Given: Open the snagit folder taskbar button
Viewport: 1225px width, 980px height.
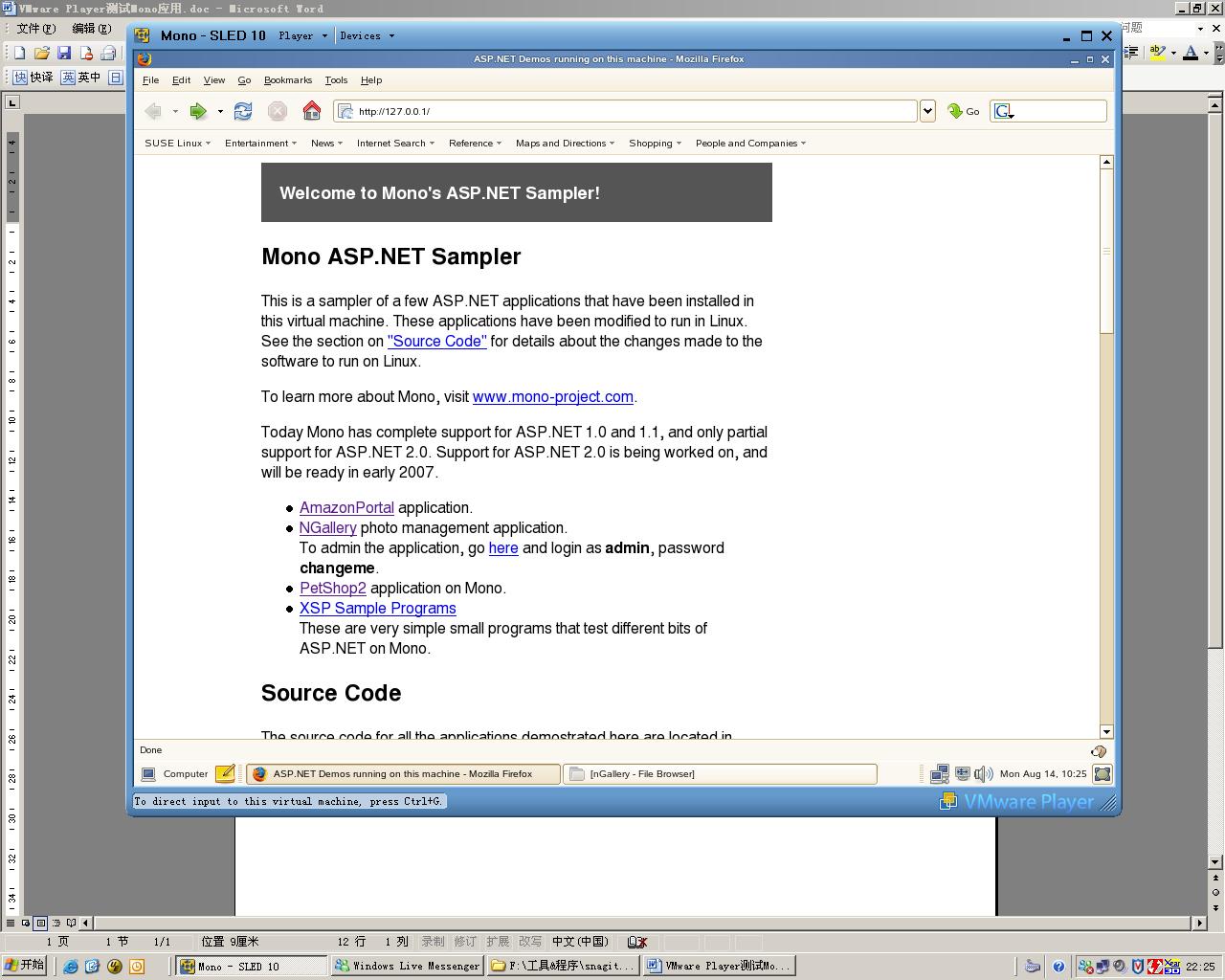Looking at the screenshot, I should [x=563, y=966].
